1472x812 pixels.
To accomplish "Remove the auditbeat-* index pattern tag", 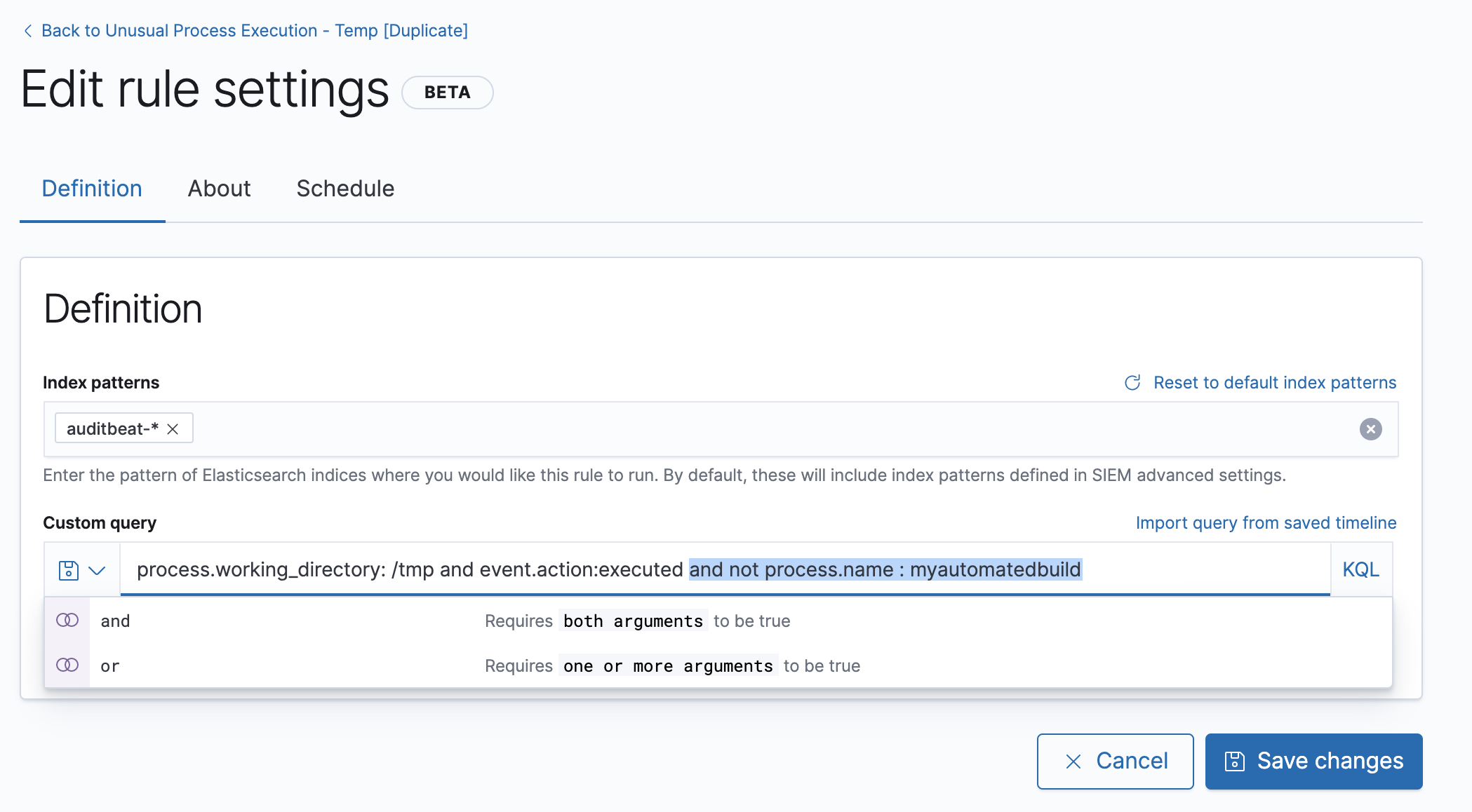I will pyautogui.click(x=173, y=429).
